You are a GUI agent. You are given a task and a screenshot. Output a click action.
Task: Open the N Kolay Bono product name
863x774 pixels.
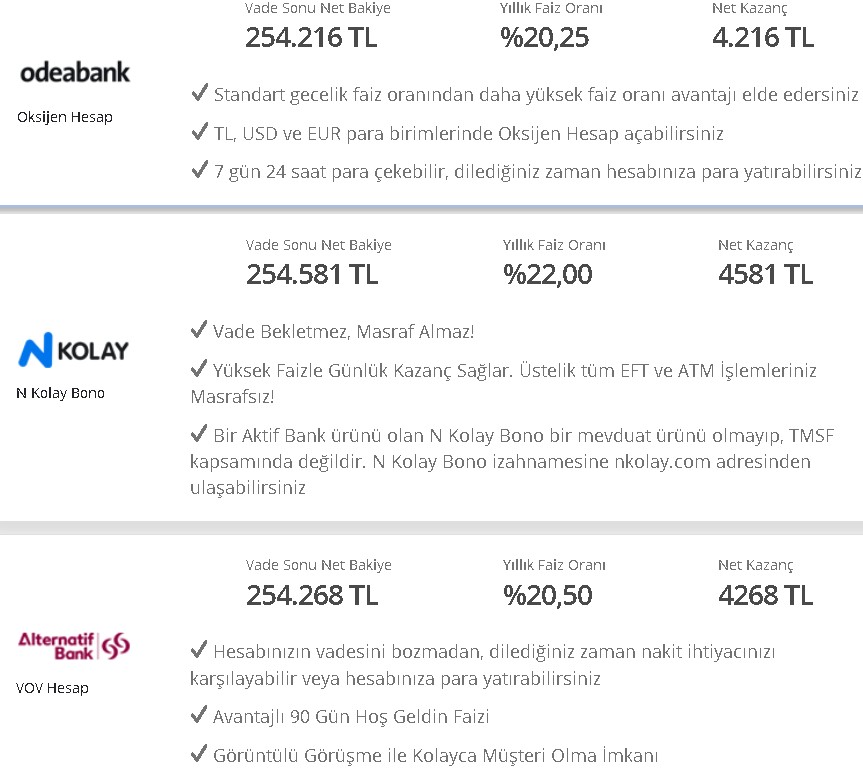click(x=61, y=393)
